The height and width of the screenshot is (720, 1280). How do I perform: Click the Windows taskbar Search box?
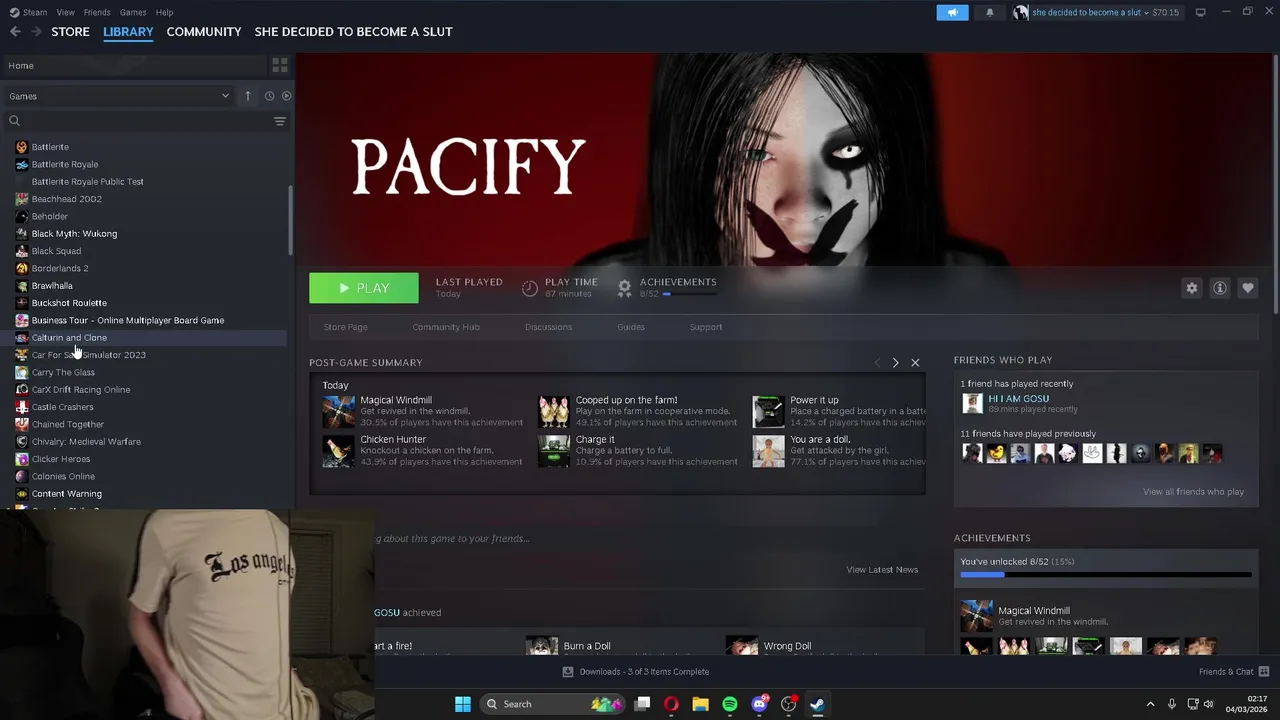click(x=551, y=704)
